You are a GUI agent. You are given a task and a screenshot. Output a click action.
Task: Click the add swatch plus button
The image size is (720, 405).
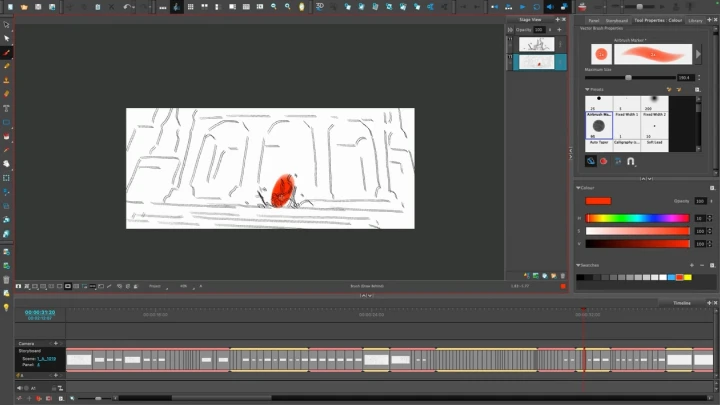690,265
